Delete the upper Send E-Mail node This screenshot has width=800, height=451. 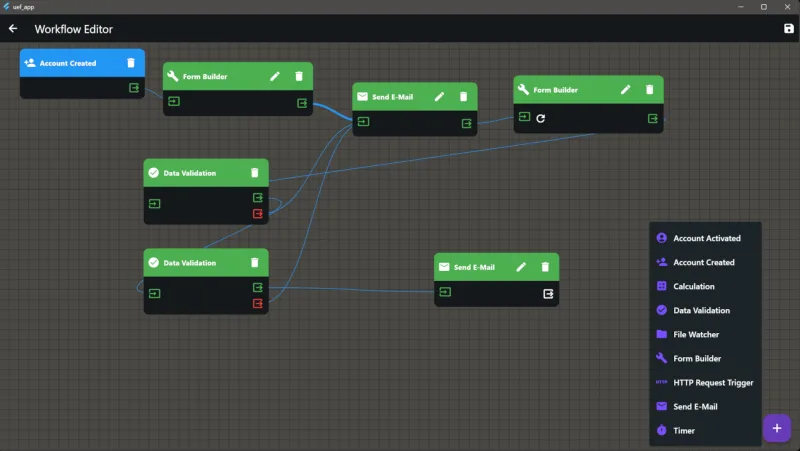463,96
